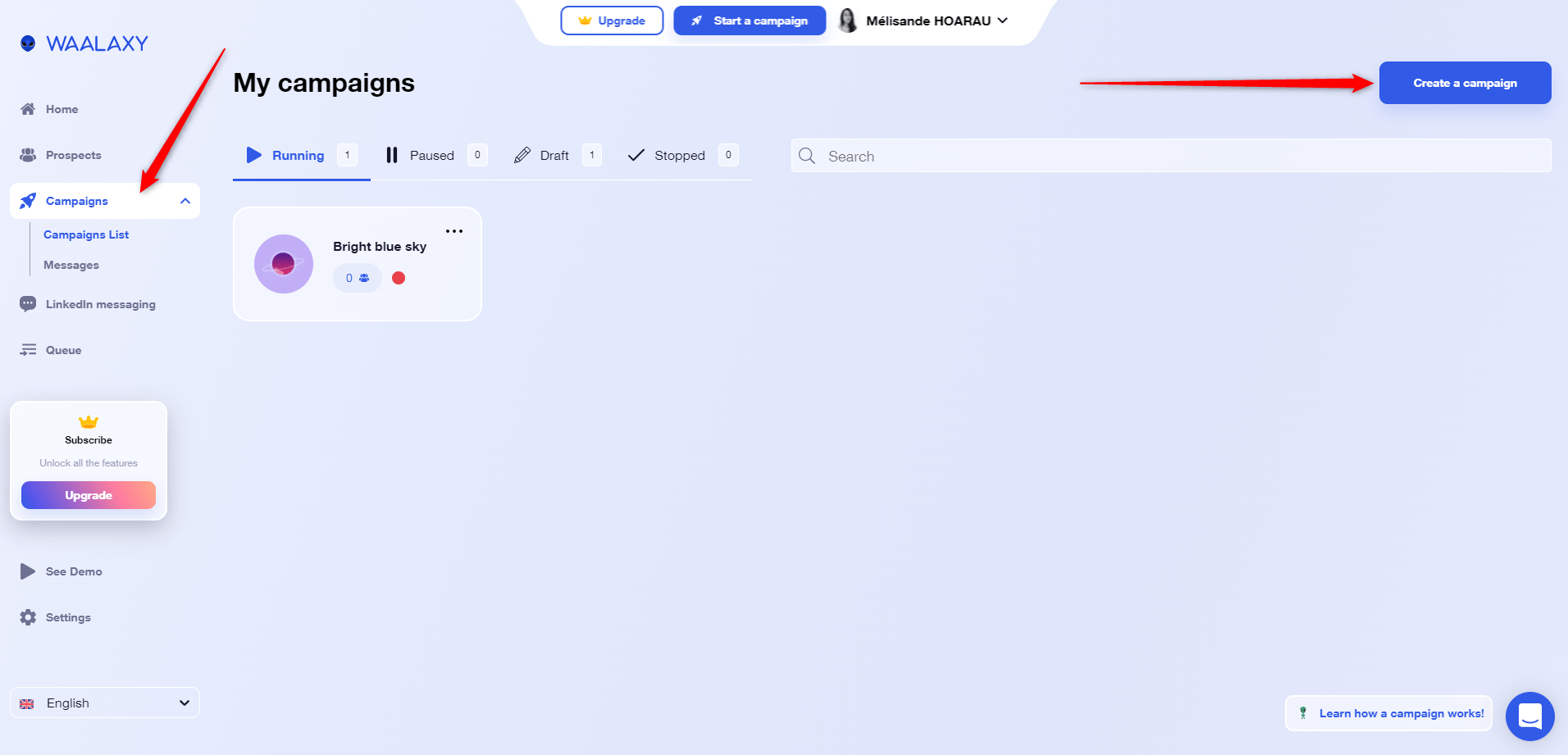Image resolution: width=1568 pixels, height=755 pixels.
Task: Click the My campaigns page heading
Action: [x=324, y=83]
